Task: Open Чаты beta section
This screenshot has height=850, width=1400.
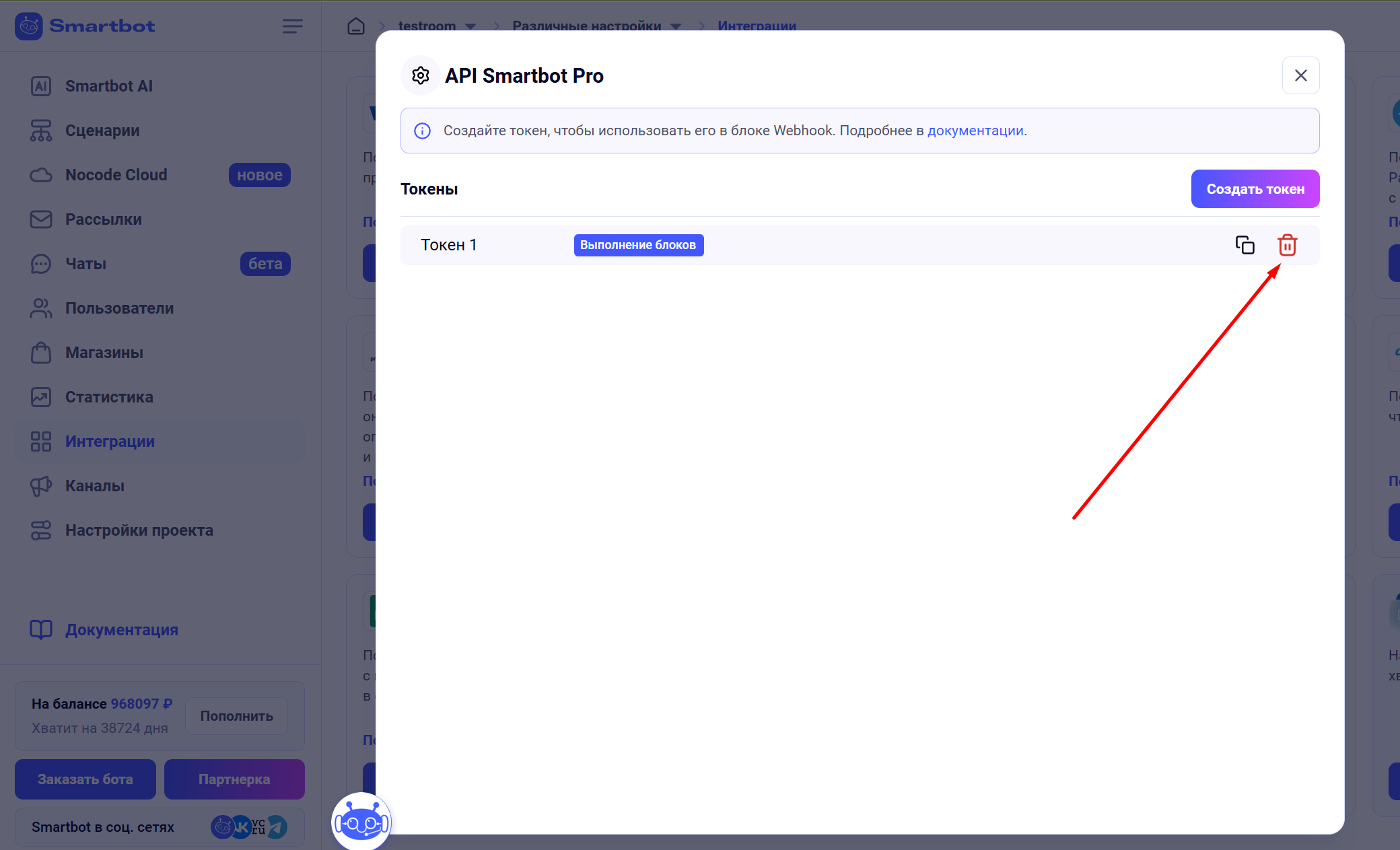Action: (85, 264)
